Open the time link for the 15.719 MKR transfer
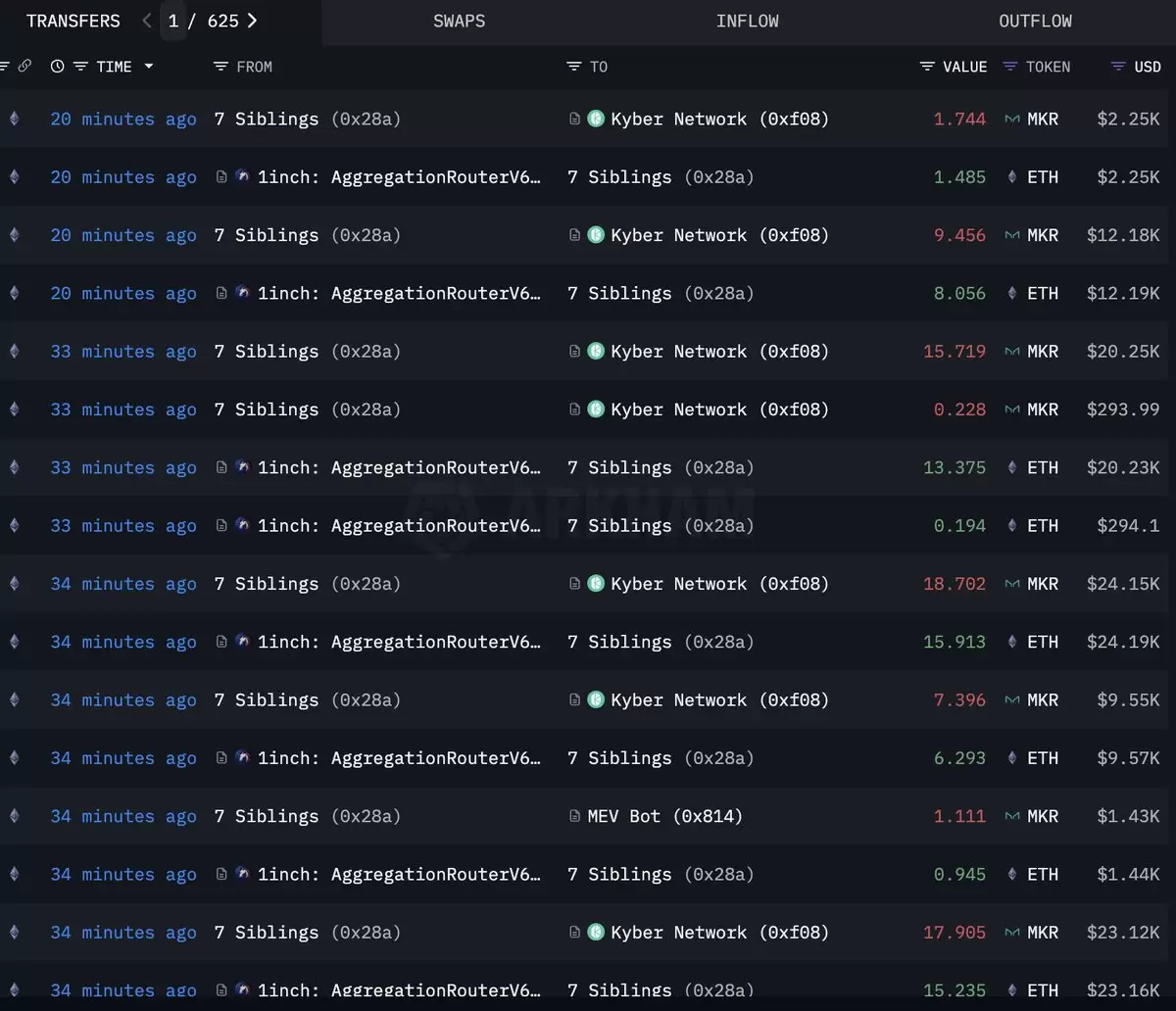Image resolution: width=1176 pixels, height=1011 pixels. click(123, 352)
